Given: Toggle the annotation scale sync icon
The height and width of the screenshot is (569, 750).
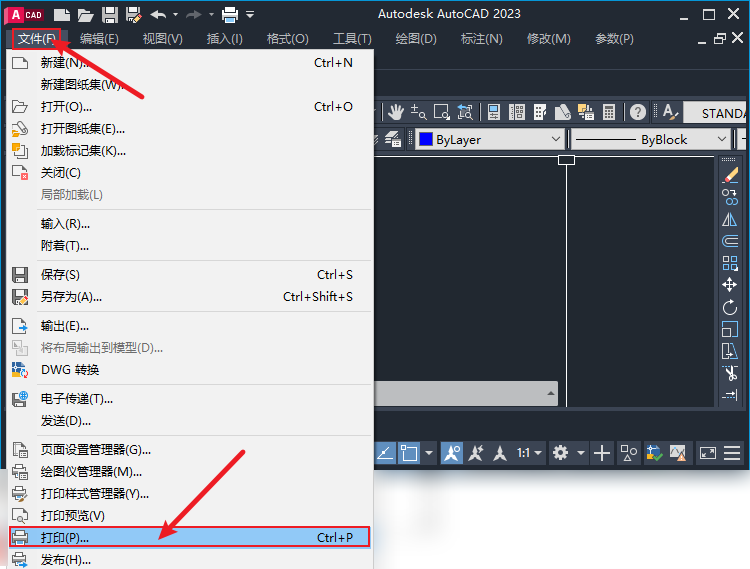Looking at the screenshot, I should (x=500, y=452).
